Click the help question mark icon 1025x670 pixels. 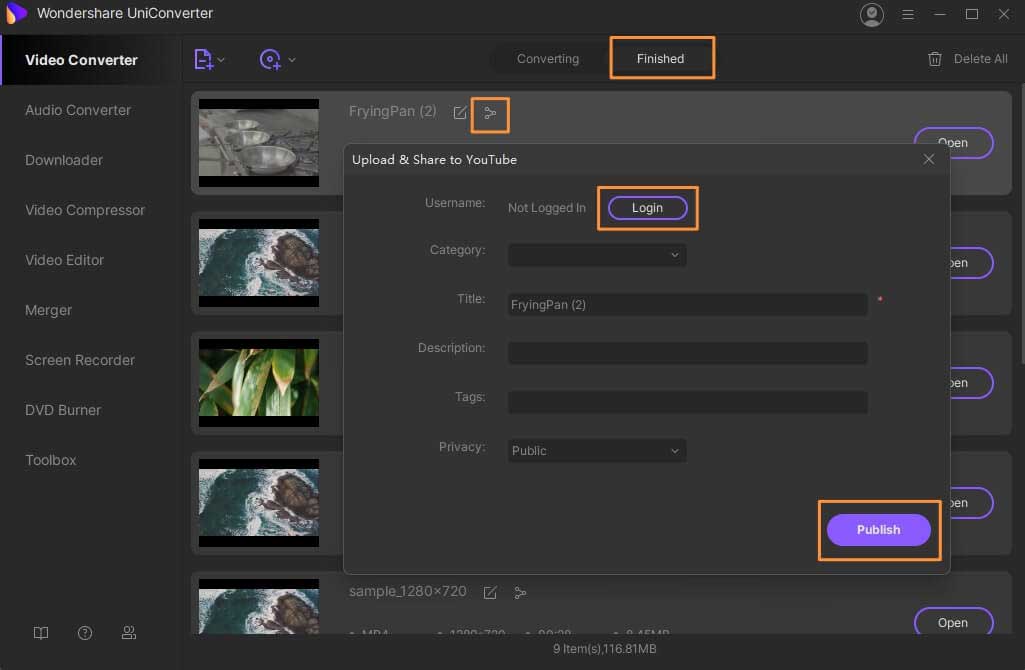85,633
